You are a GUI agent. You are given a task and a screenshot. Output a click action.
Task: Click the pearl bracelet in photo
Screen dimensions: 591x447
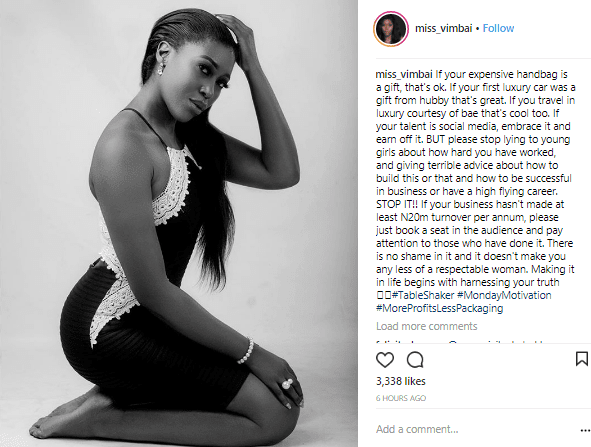[x=245, y=351]
